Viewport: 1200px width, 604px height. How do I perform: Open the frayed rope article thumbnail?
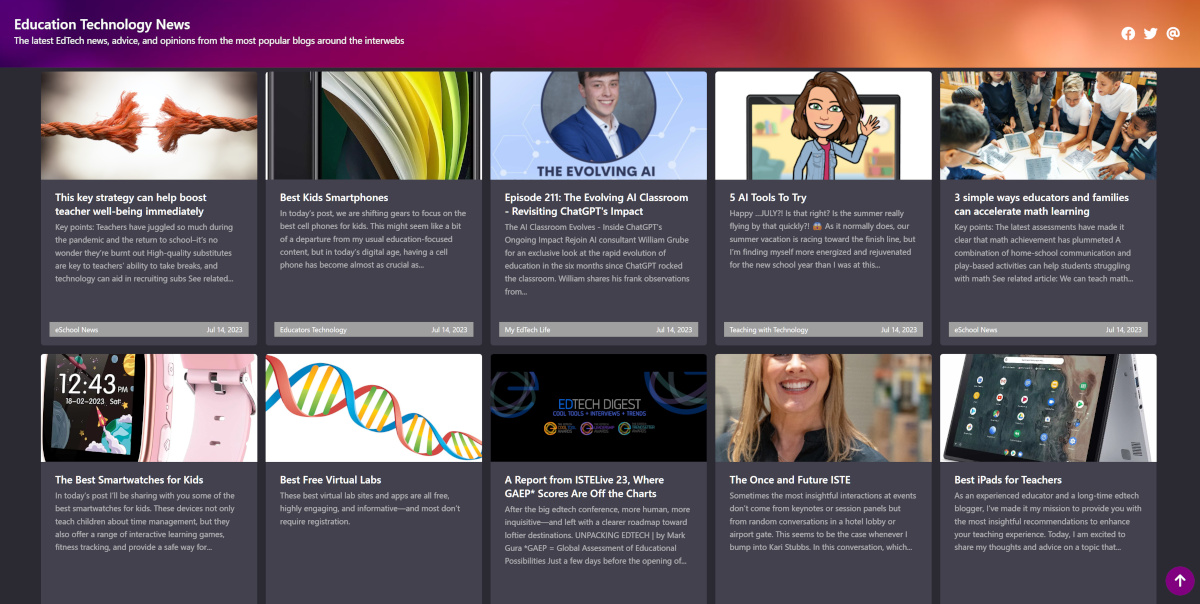[149, 125]
